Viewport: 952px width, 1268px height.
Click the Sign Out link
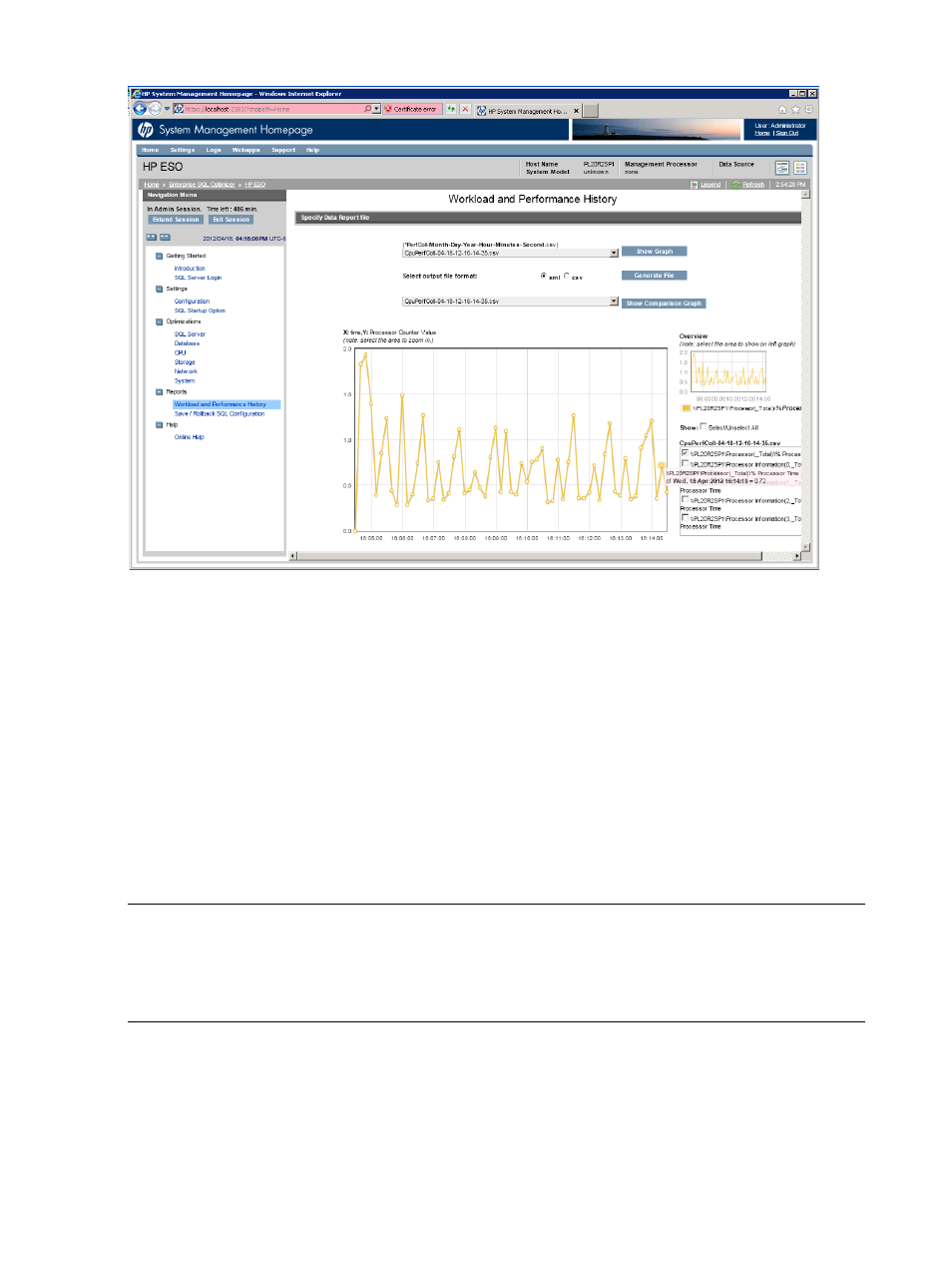pyautogui.click(x=787, y=133)
